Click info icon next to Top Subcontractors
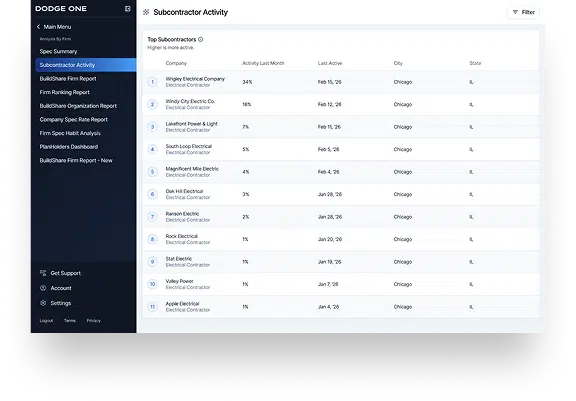The height and width of the screenshot is (401, 576). coord(201,39)
